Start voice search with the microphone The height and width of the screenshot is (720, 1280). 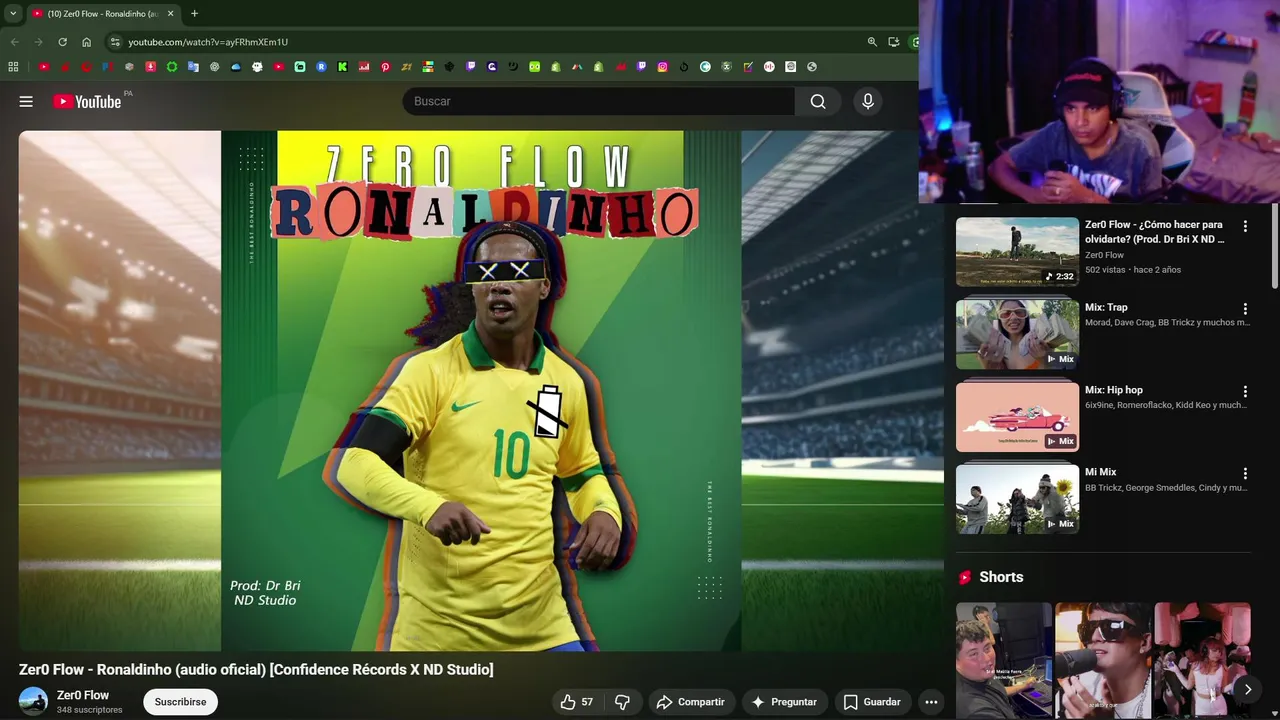[868, 101]
